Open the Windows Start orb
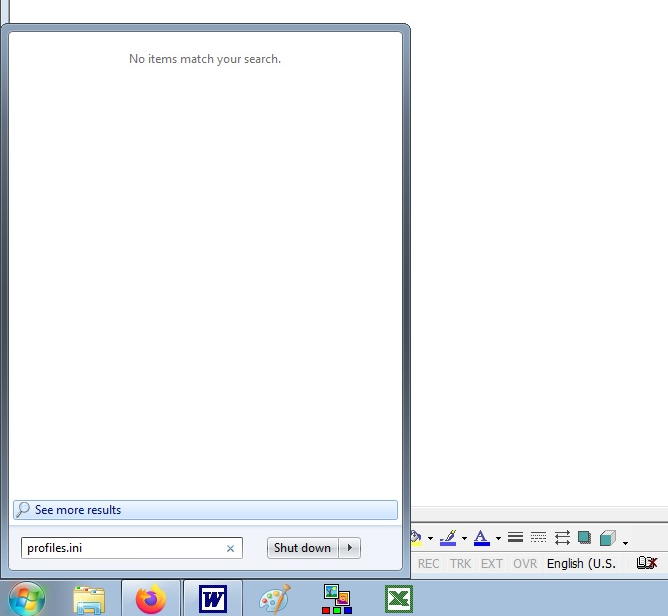668x616 pixels. (27, 599)
